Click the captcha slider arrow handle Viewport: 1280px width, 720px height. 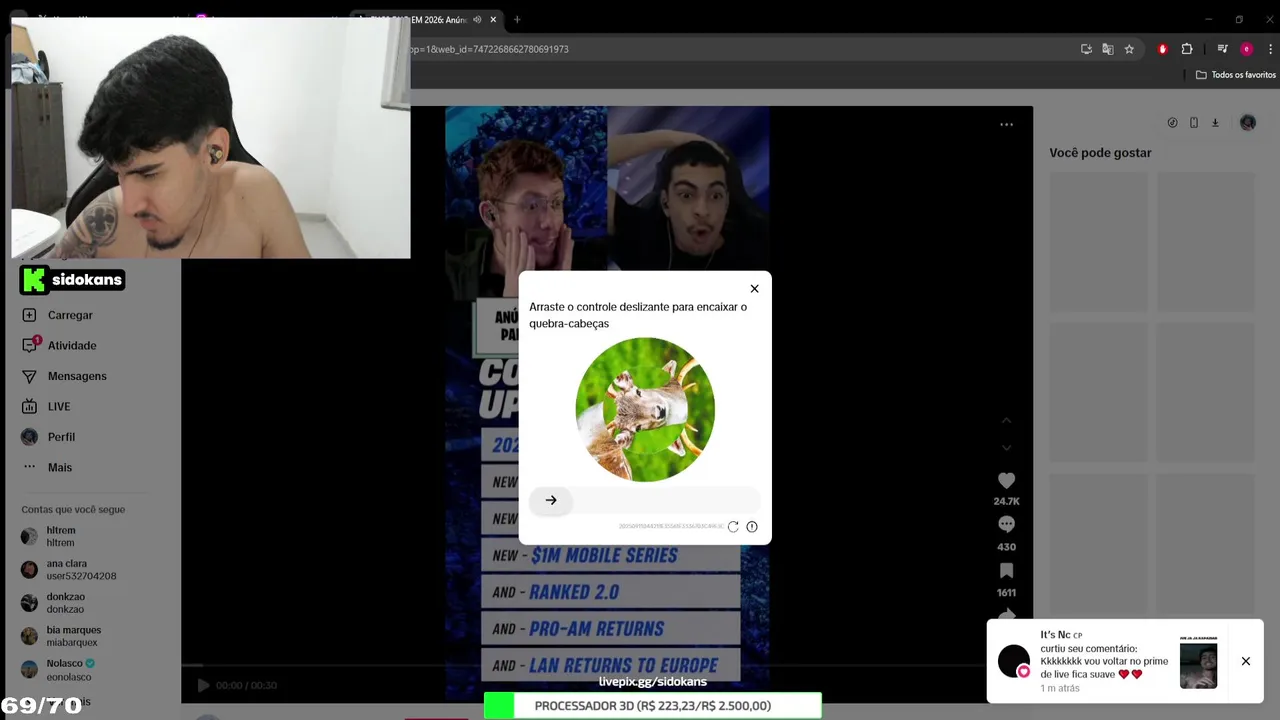[551, 500]
